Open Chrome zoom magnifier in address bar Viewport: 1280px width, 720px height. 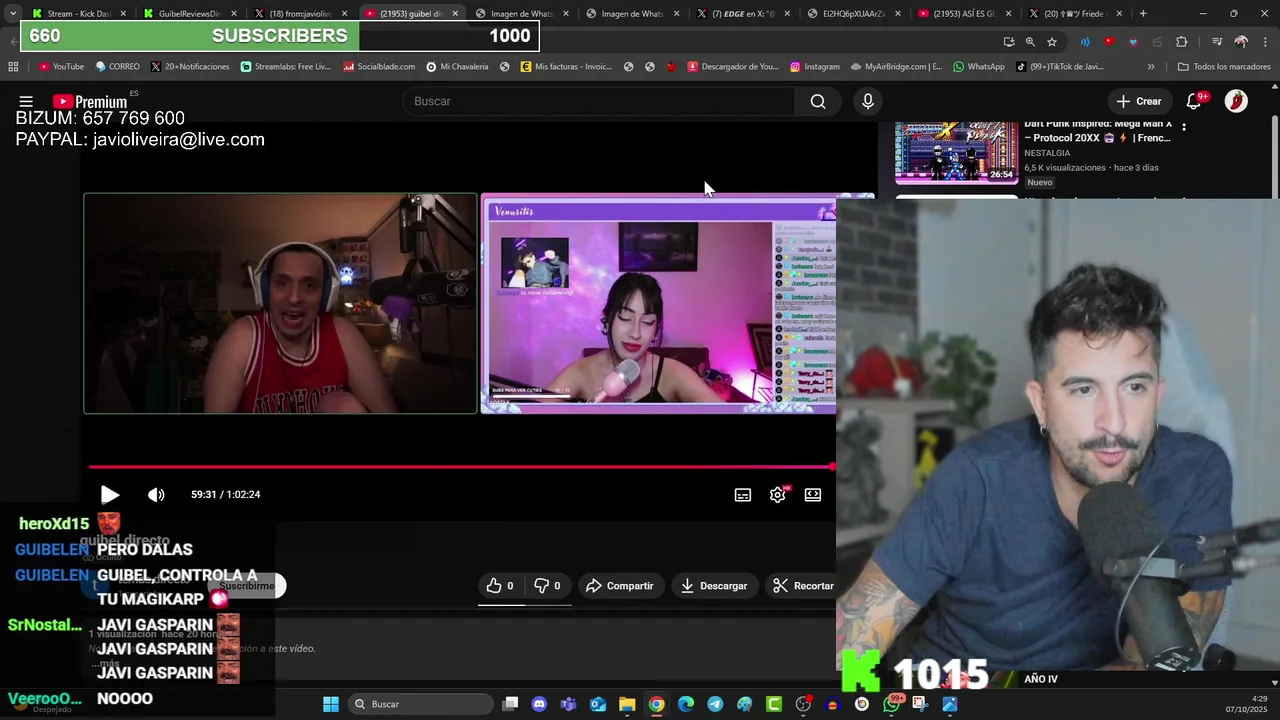(1030, 42)
